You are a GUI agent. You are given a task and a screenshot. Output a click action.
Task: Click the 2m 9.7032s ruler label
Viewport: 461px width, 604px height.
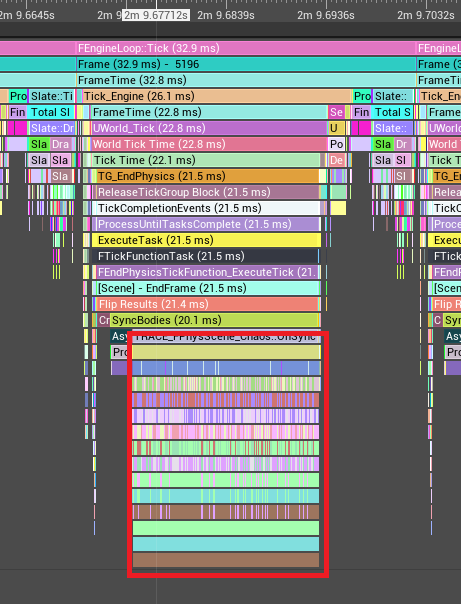[x=426, y=15]
